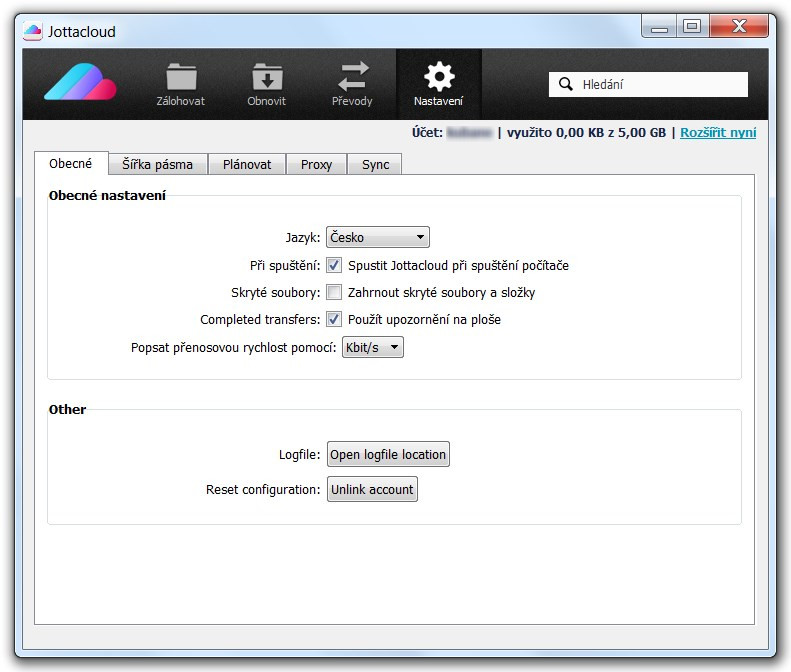Click the Logfile: label
Viewport: 791px width, 672px height.
pyautogui.click(x=300, y=455)
